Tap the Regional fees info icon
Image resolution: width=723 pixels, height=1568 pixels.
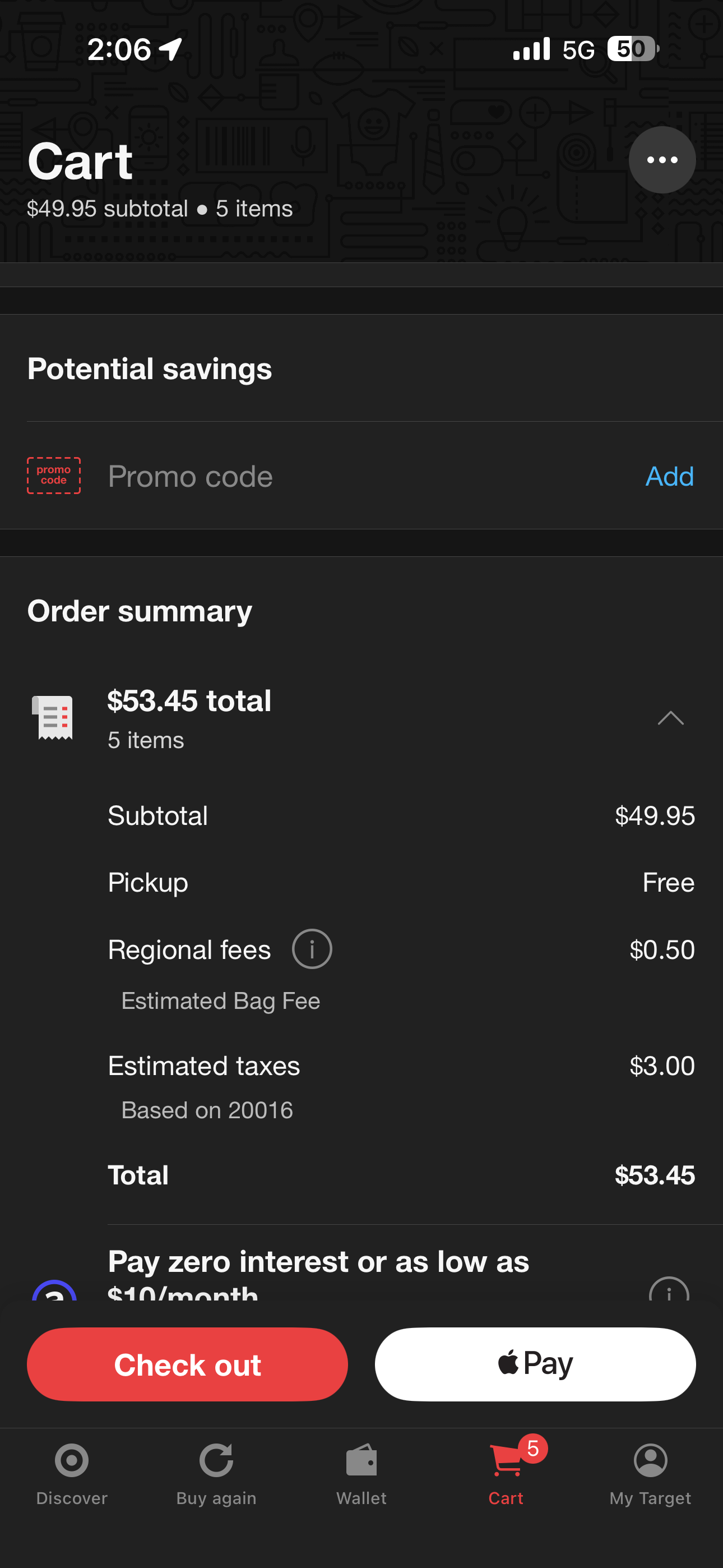click(312, 948)
